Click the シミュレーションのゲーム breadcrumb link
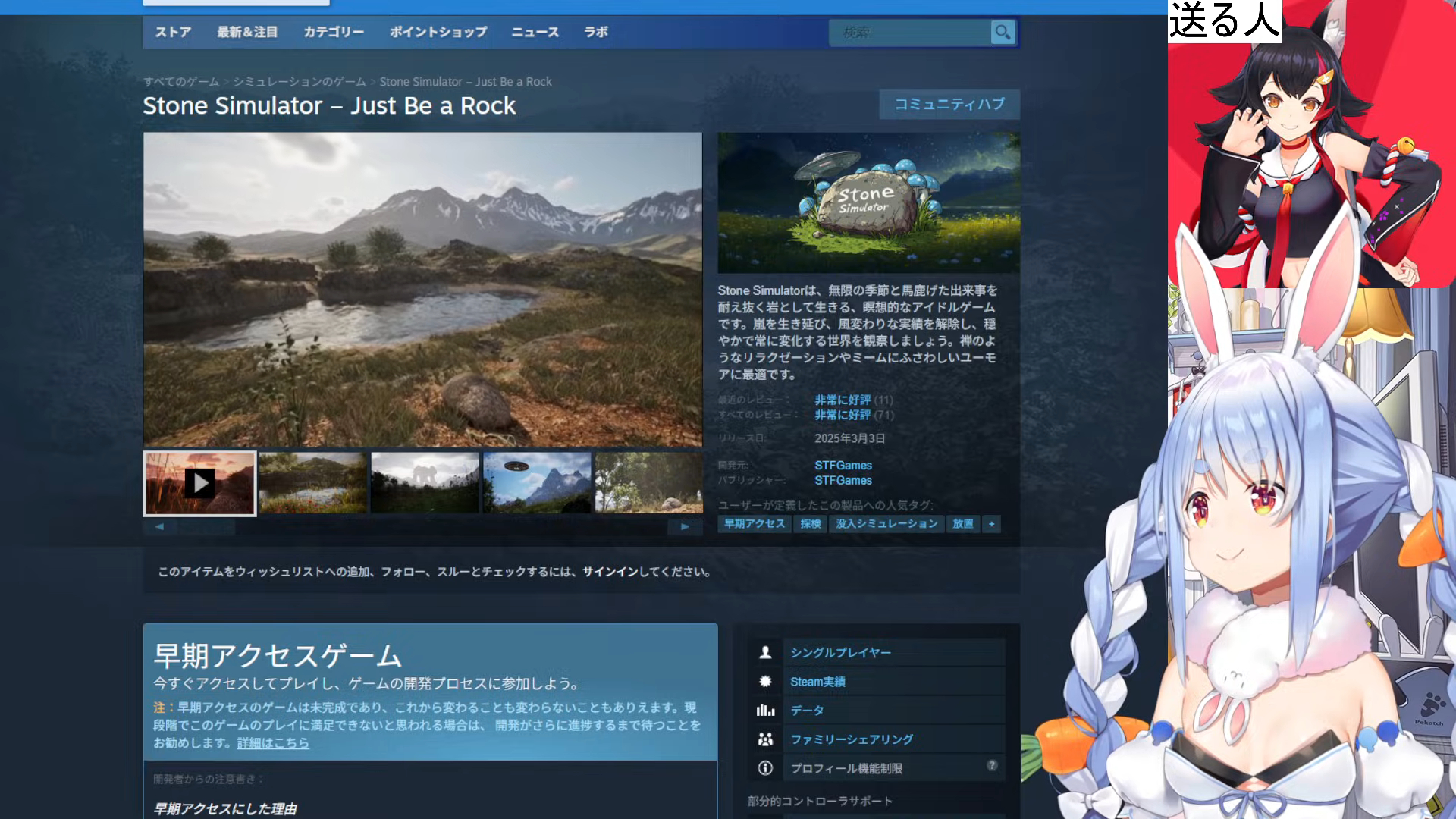This screenshot has width=1456, height=819. [x=300, y=82]
